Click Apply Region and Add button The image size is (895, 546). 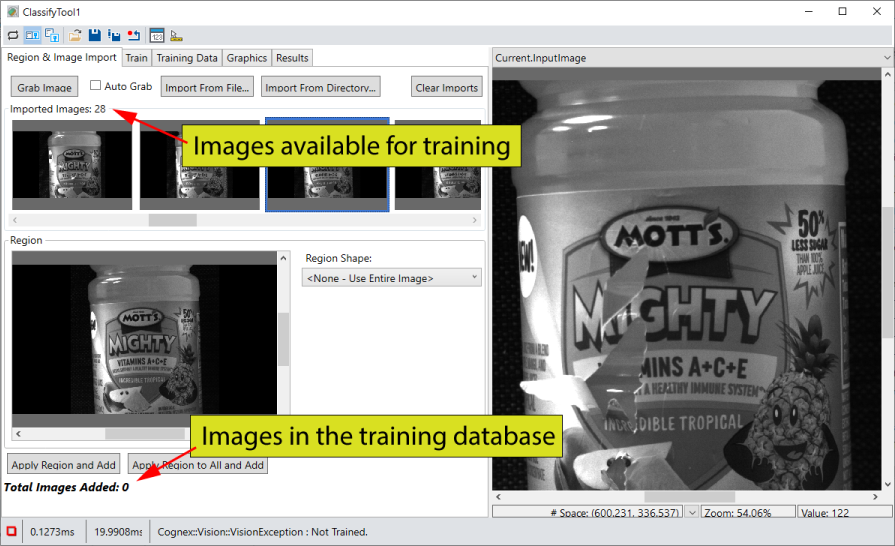click(x=63, y=464)
